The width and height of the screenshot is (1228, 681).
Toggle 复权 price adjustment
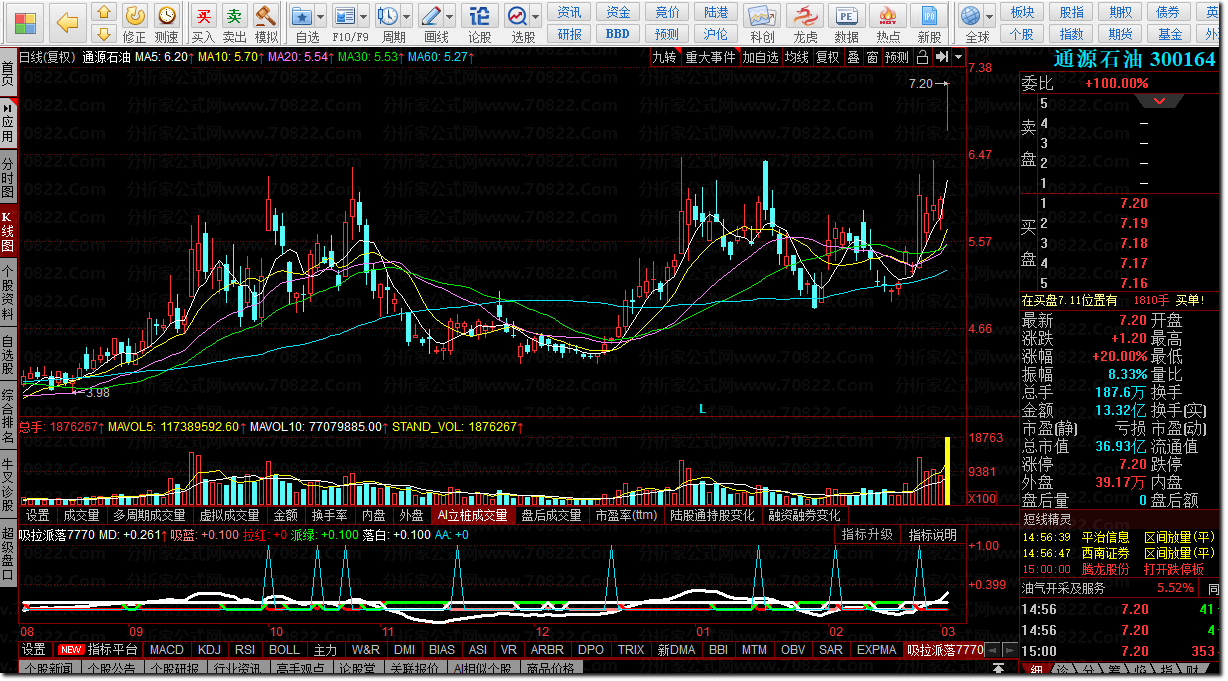point(828,57)
